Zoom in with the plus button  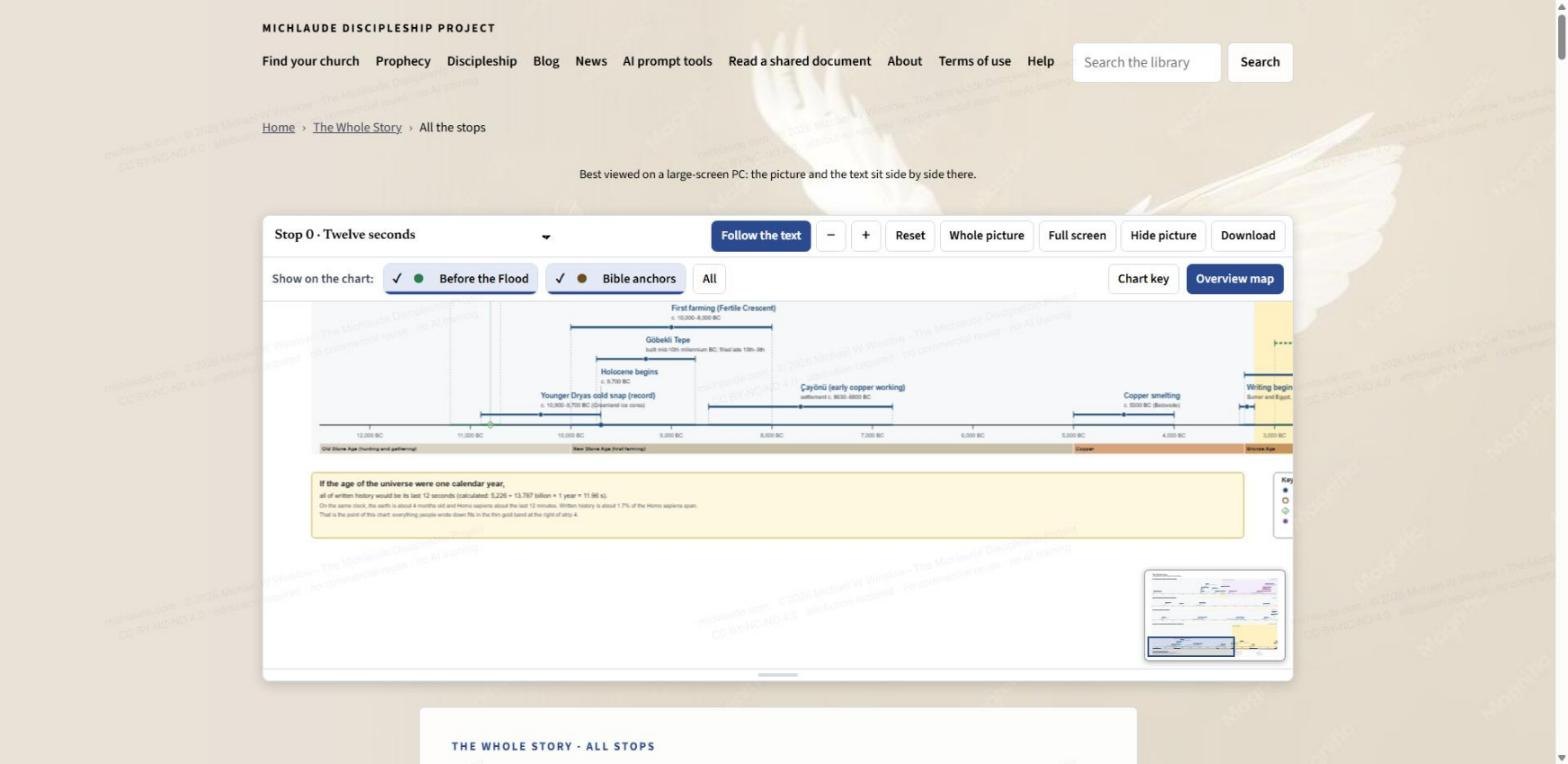tap(865, 236)
